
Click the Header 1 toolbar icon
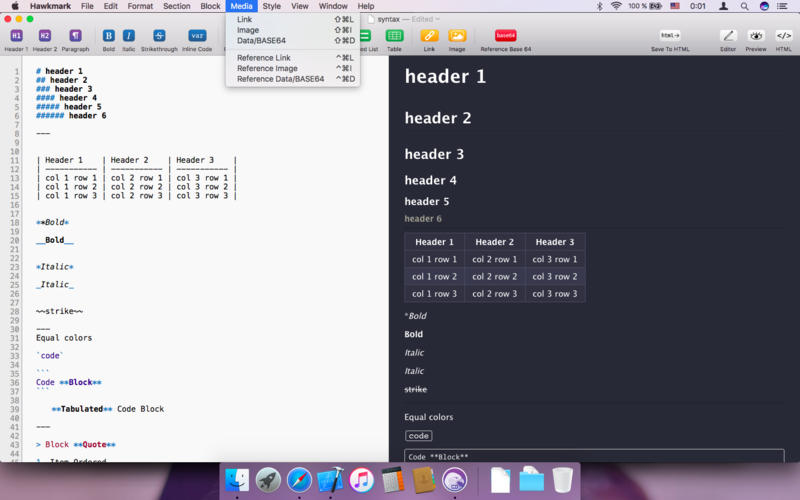pyautogui.click(x=16, y=36)
